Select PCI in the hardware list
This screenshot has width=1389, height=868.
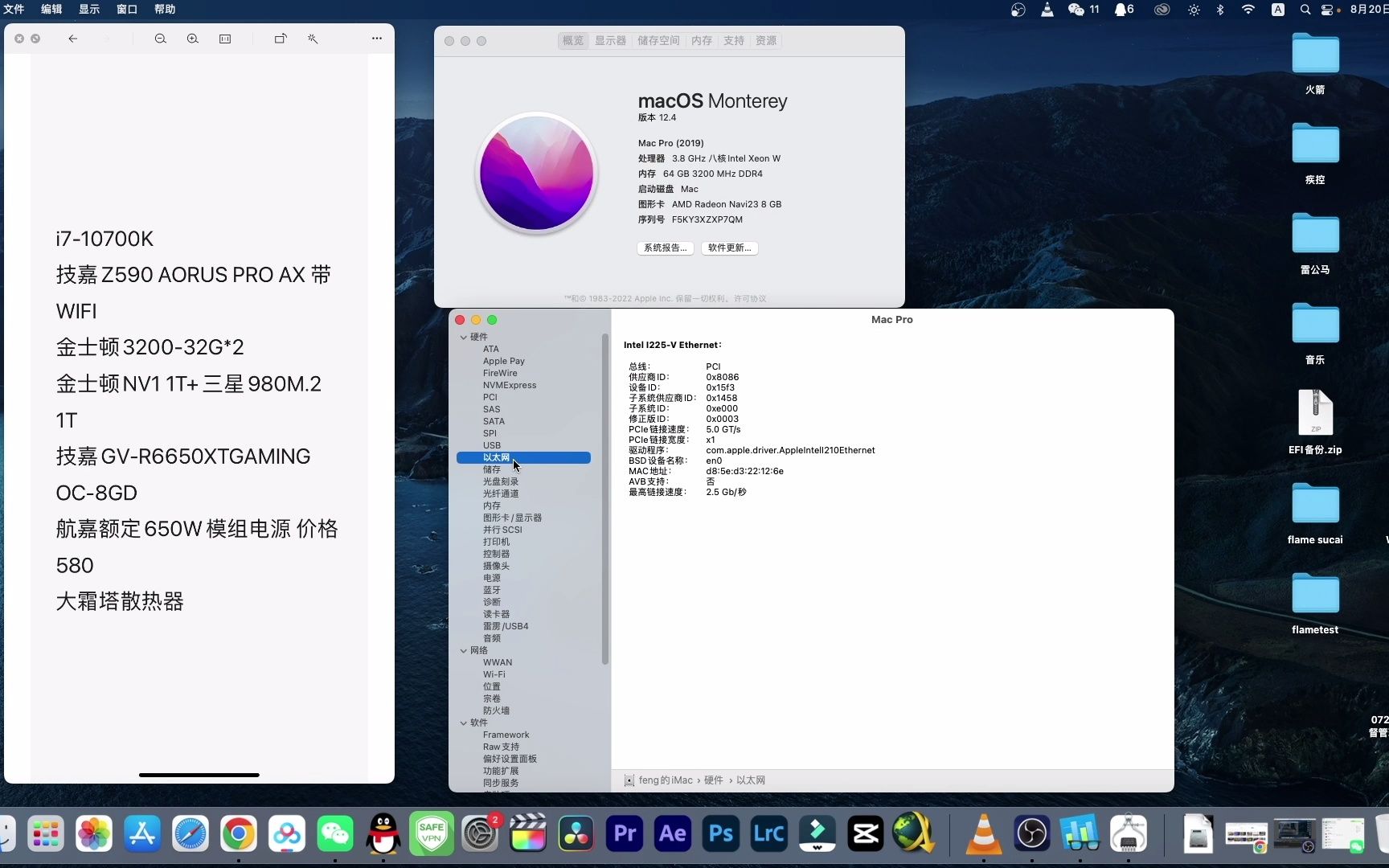(490, 397)
